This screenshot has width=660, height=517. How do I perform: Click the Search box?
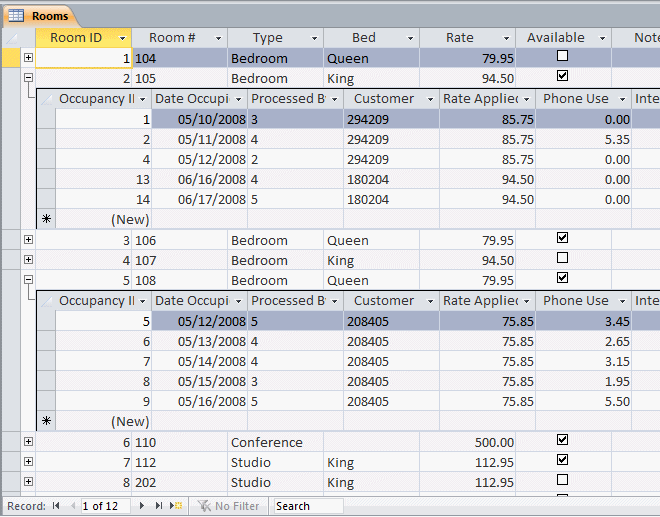(x=309, y=506)
